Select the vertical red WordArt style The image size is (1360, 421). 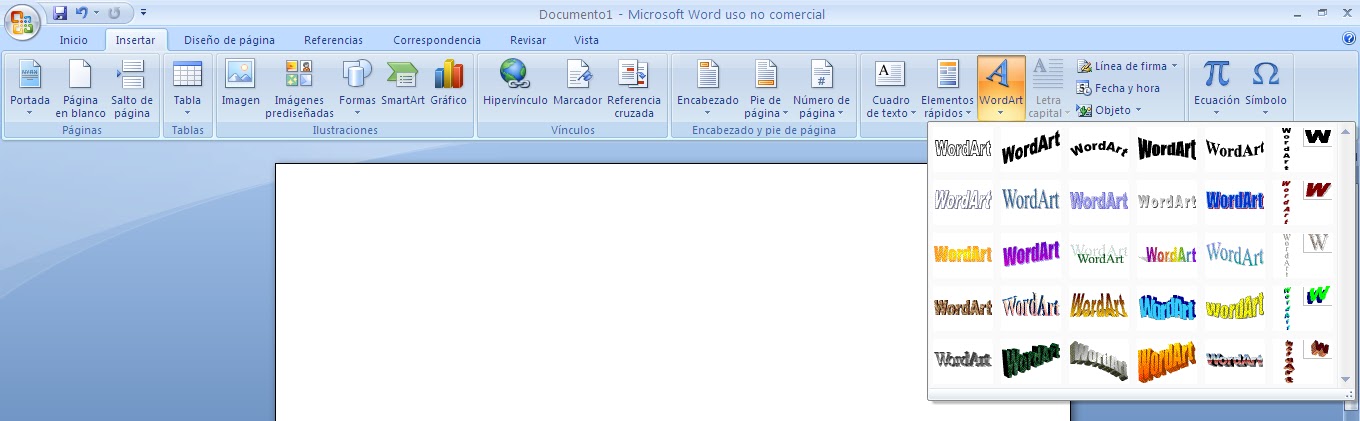1287,201
